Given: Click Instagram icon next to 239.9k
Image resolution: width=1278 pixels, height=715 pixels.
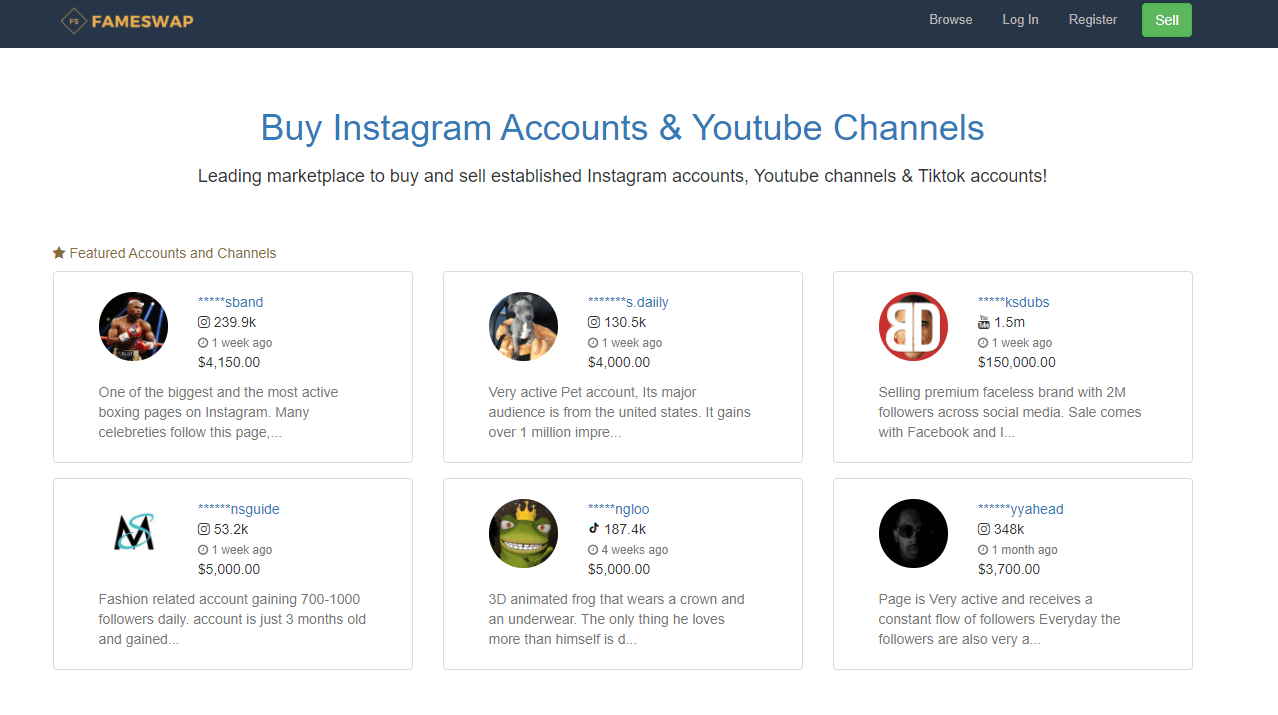Looking at the screenshot, I should point(204,322).
